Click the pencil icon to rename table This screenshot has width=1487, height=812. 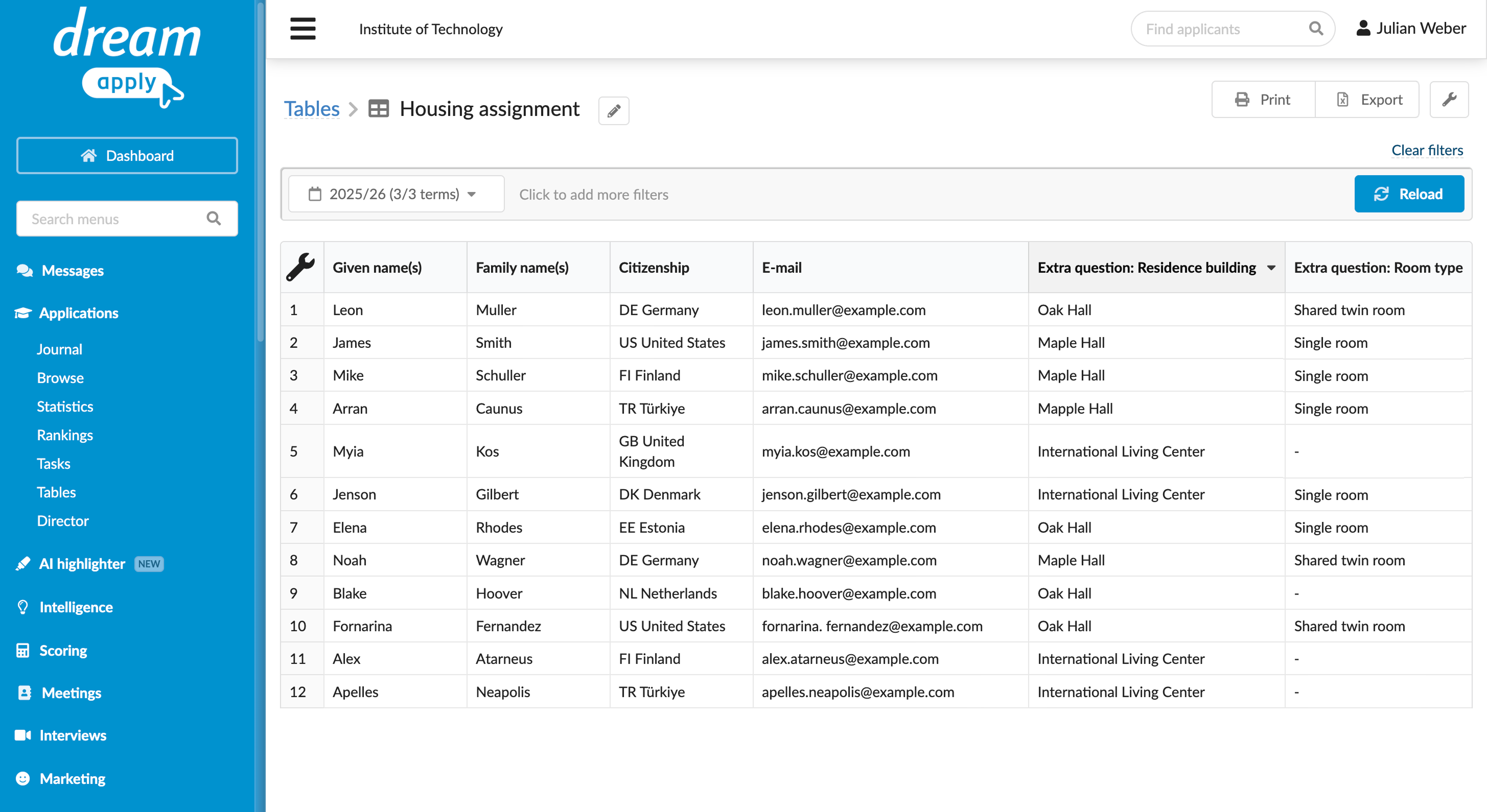(614, 110)
